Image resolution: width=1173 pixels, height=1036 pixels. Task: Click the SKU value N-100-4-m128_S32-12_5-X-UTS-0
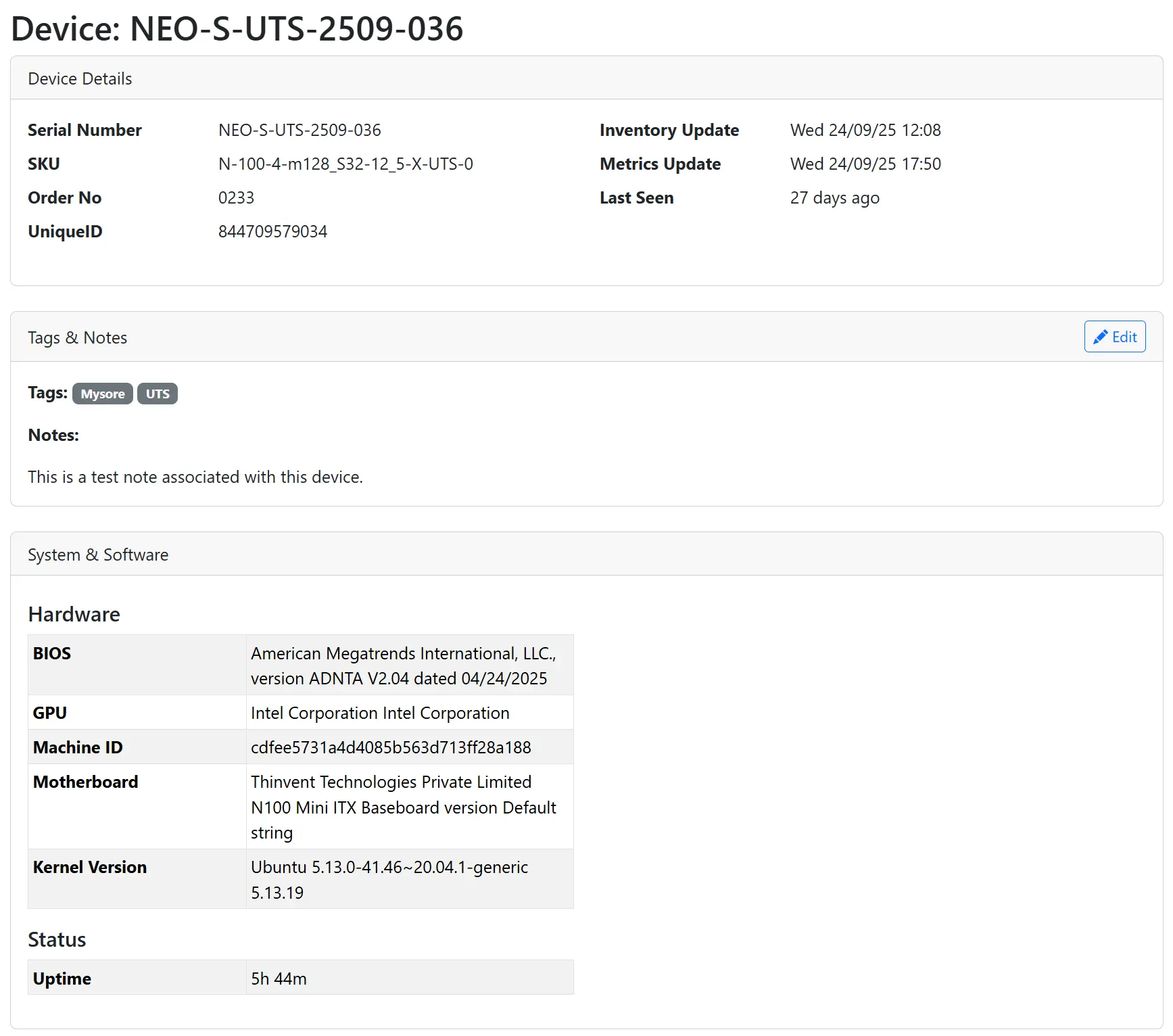coord(345,164)
